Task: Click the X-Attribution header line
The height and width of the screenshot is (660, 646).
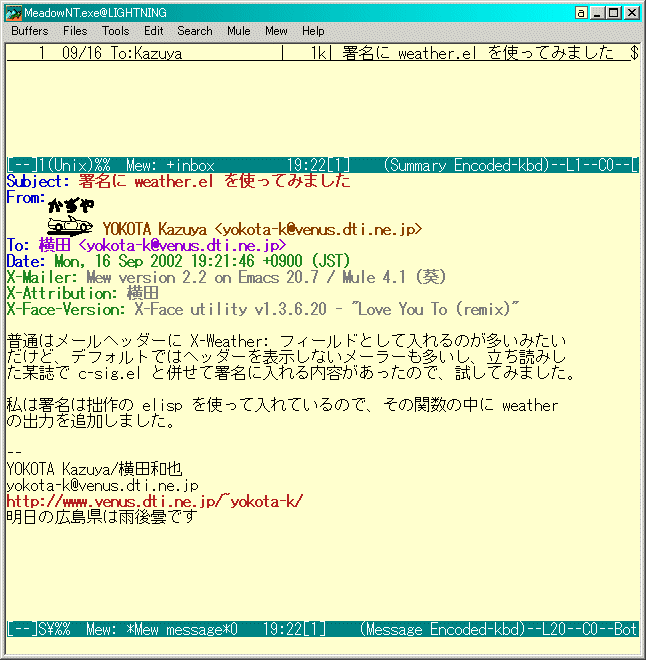Action: point(82,293)
